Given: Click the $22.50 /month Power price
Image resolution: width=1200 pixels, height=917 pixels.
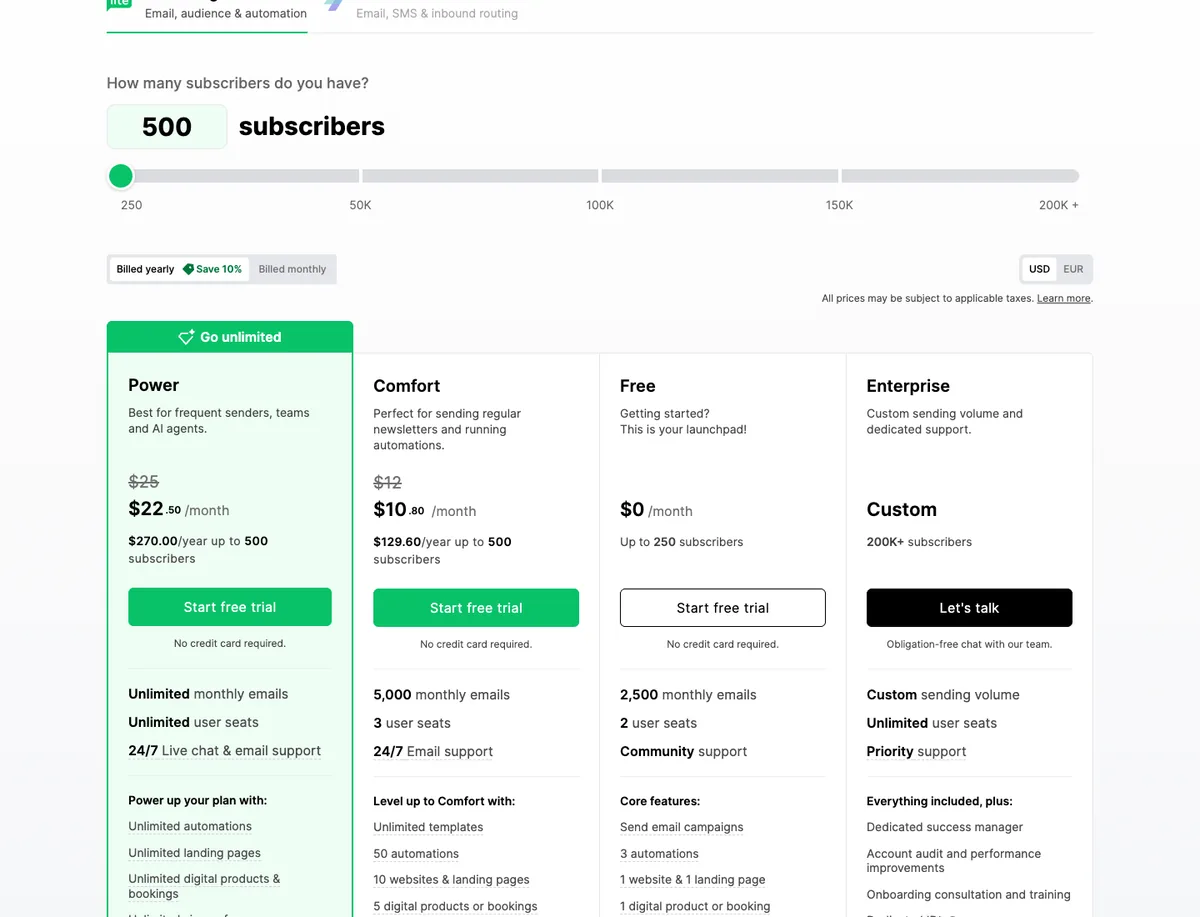Looking at the screenshot, I should (179, 509).
